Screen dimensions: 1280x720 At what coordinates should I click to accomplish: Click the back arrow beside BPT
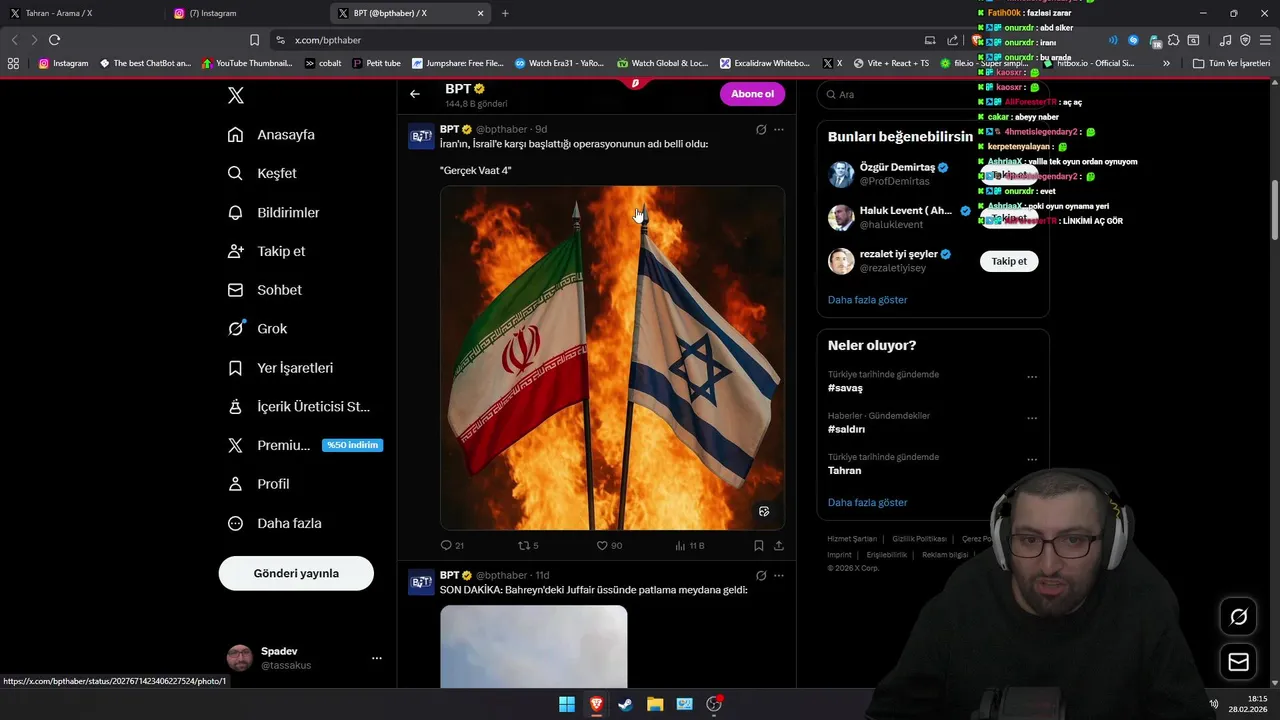point(415,94)
